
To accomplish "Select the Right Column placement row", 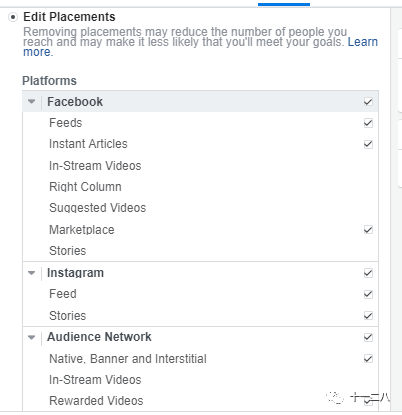I will pos(200,187).
